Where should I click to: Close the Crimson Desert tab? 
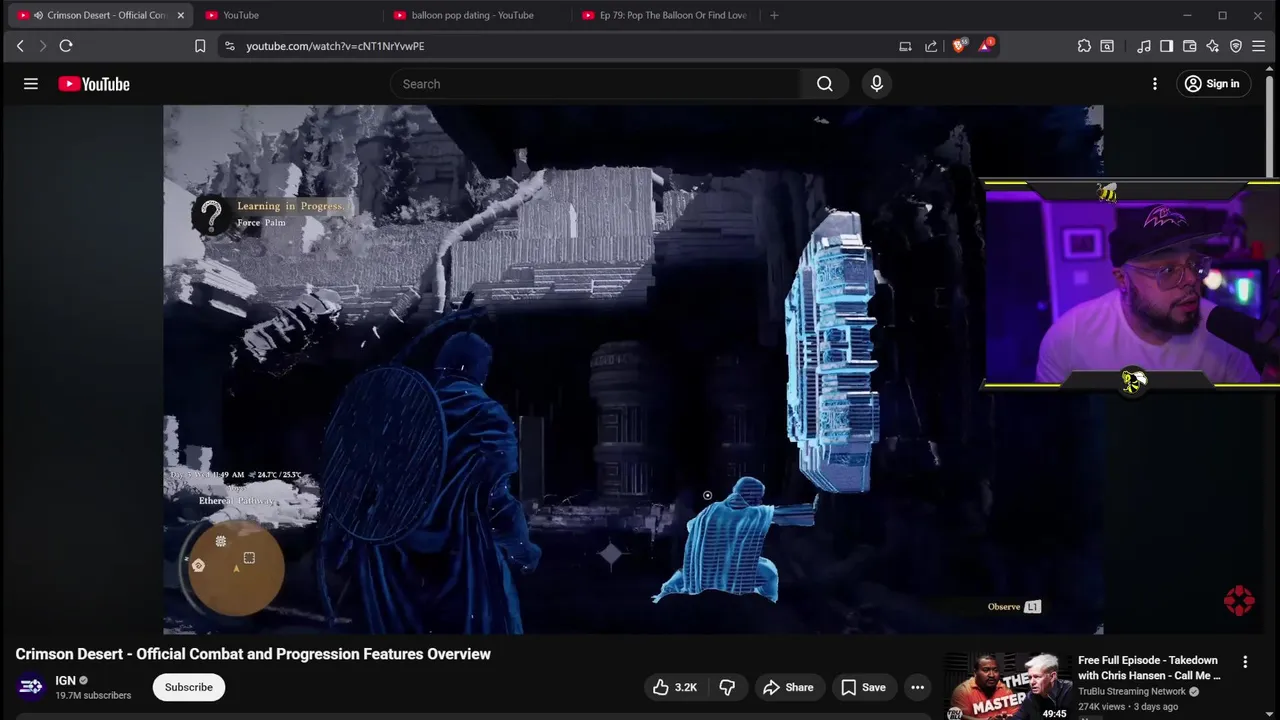(180, 15)
